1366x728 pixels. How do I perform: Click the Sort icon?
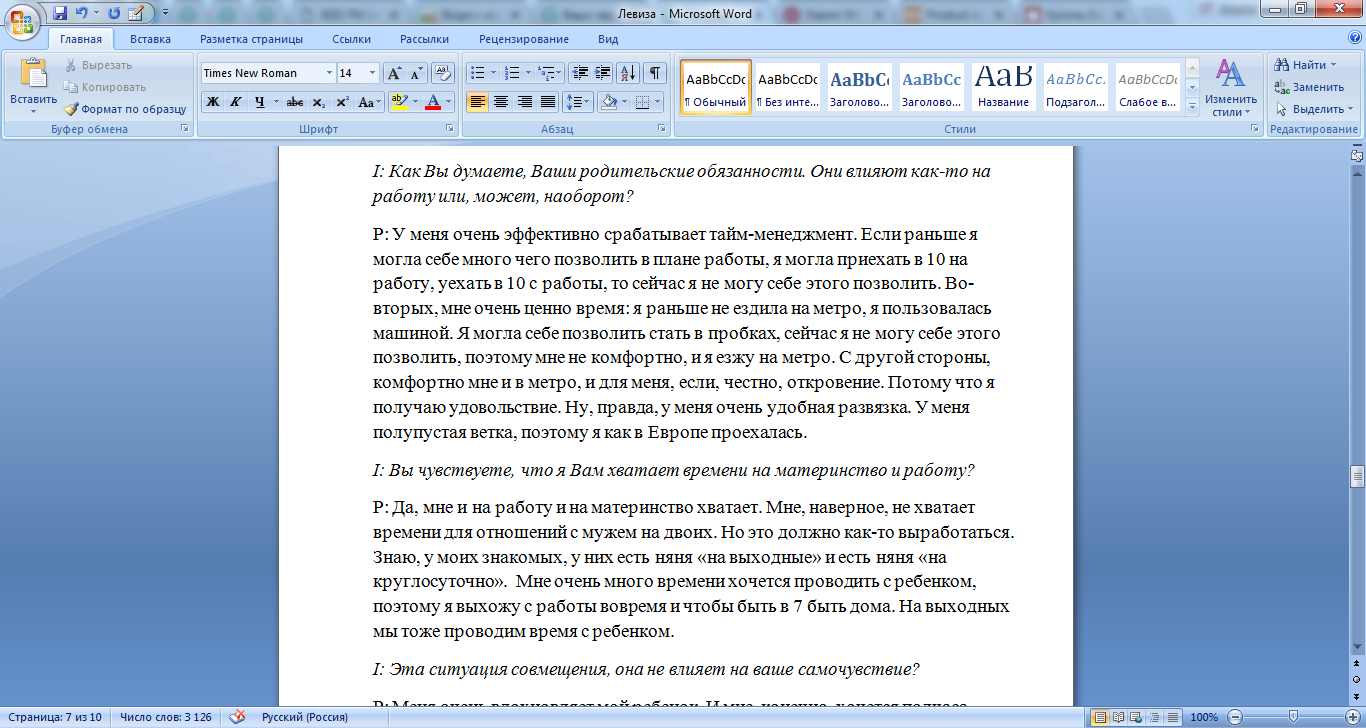tap(628, 73)
